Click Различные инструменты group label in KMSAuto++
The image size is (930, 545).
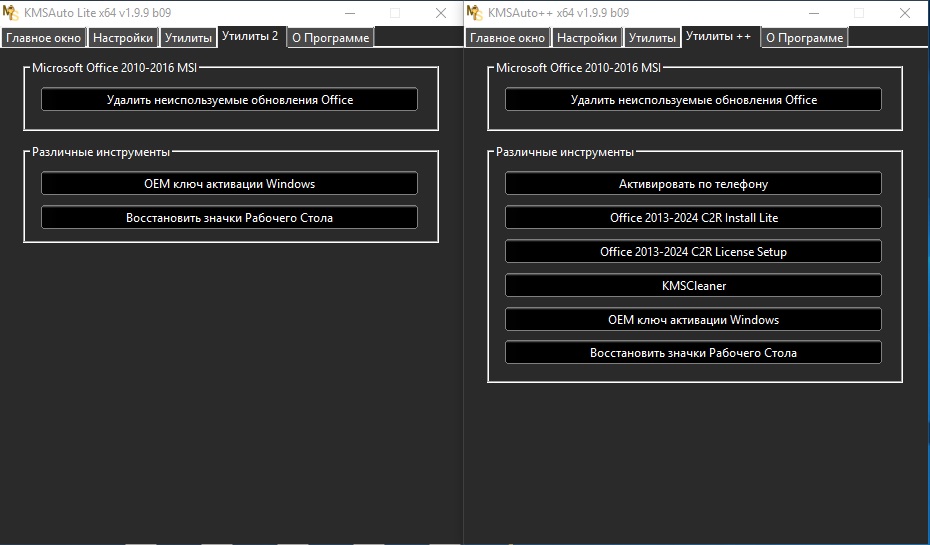(565, 152)
